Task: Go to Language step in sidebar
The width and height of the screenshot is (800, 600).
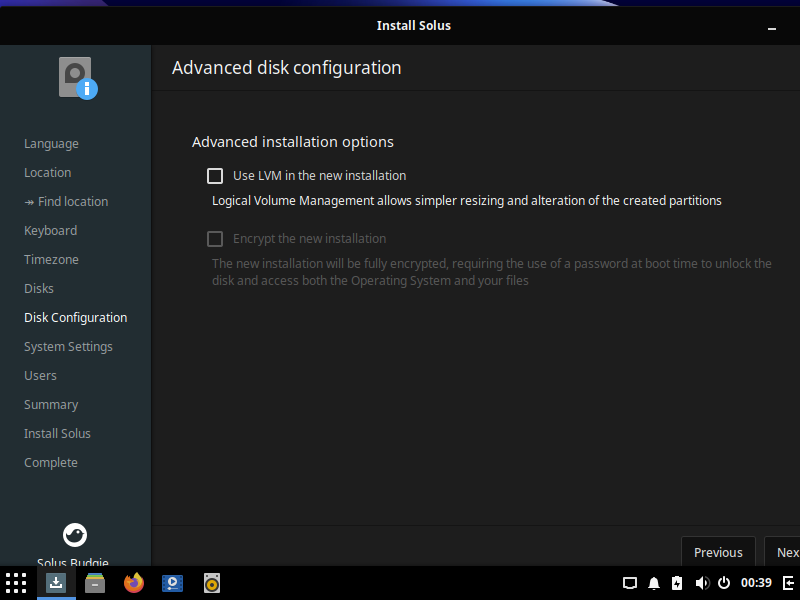Action: pos(51,144)
